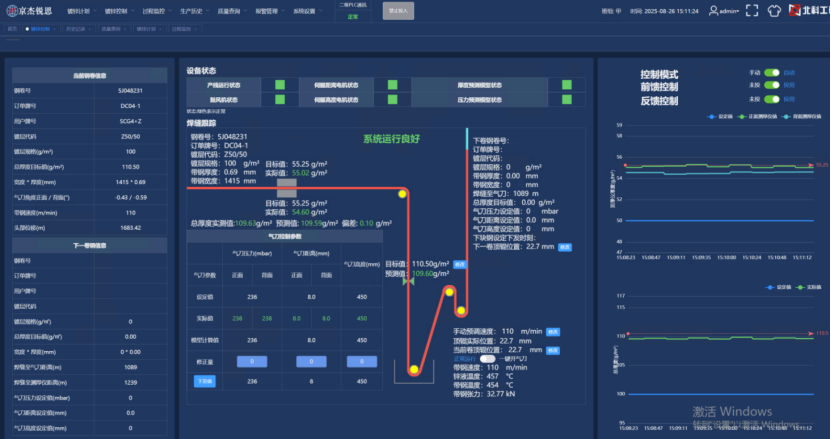This screenshot has width=831, height=439.
Task: Click the green production line status indicator
Action: (x=281, y=85)
